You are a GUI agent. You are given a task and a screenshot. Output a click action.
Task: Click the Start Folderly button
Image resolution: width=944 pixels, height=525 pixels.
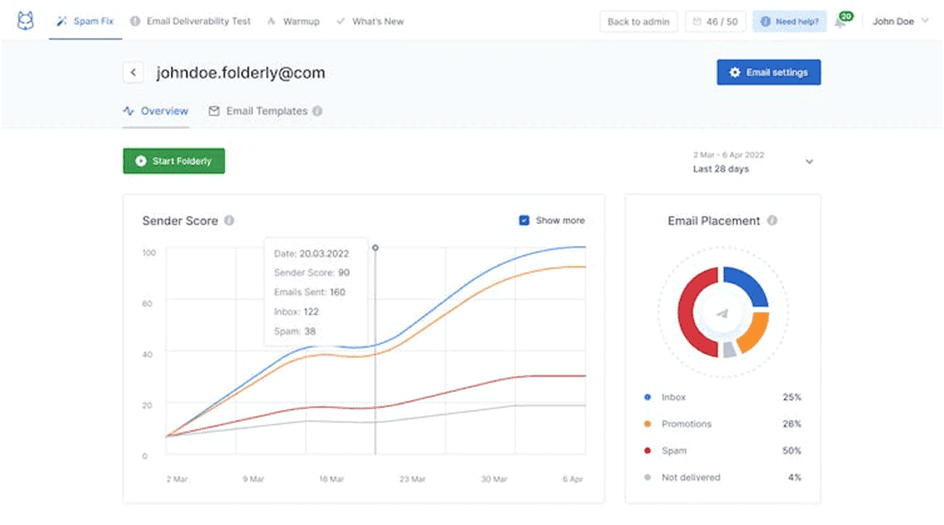pyautogui.click(x=174, y=161)
